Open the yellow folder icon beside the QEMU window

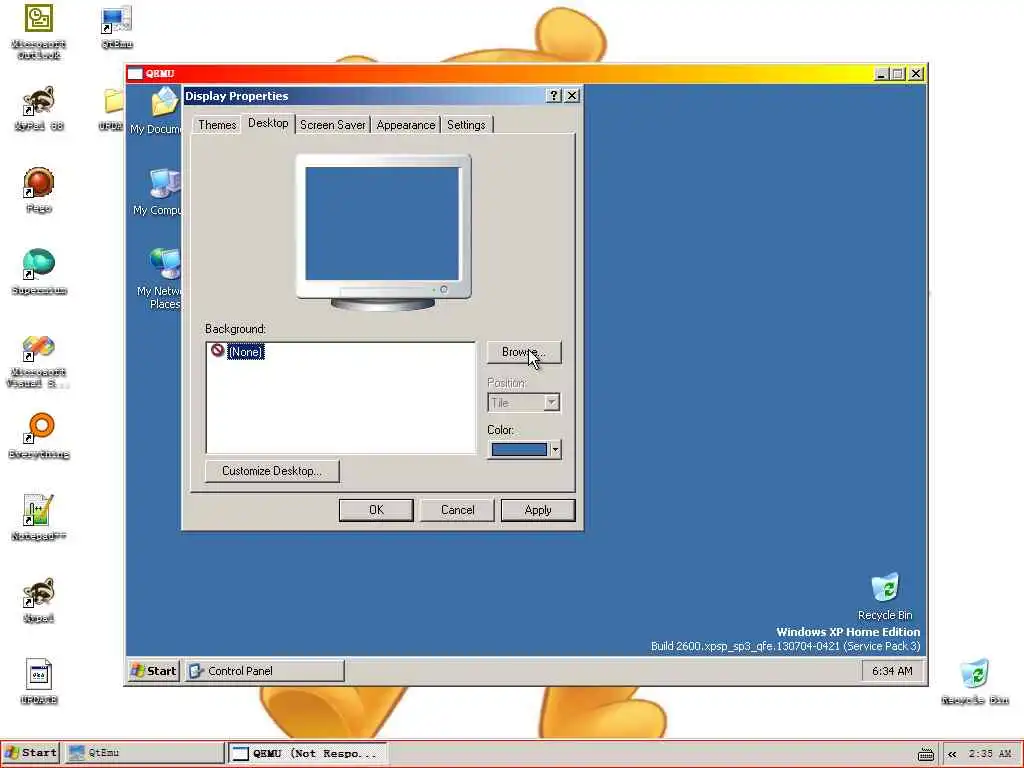(113, 103)
